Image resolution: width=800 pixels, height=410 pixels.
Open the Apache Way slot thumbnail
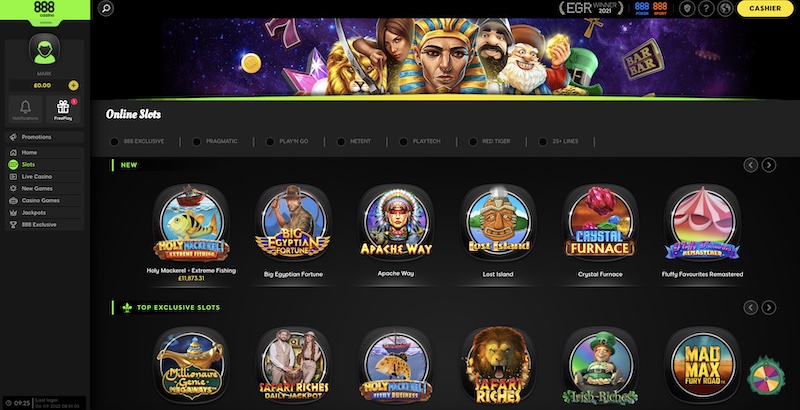coord(396,222)
